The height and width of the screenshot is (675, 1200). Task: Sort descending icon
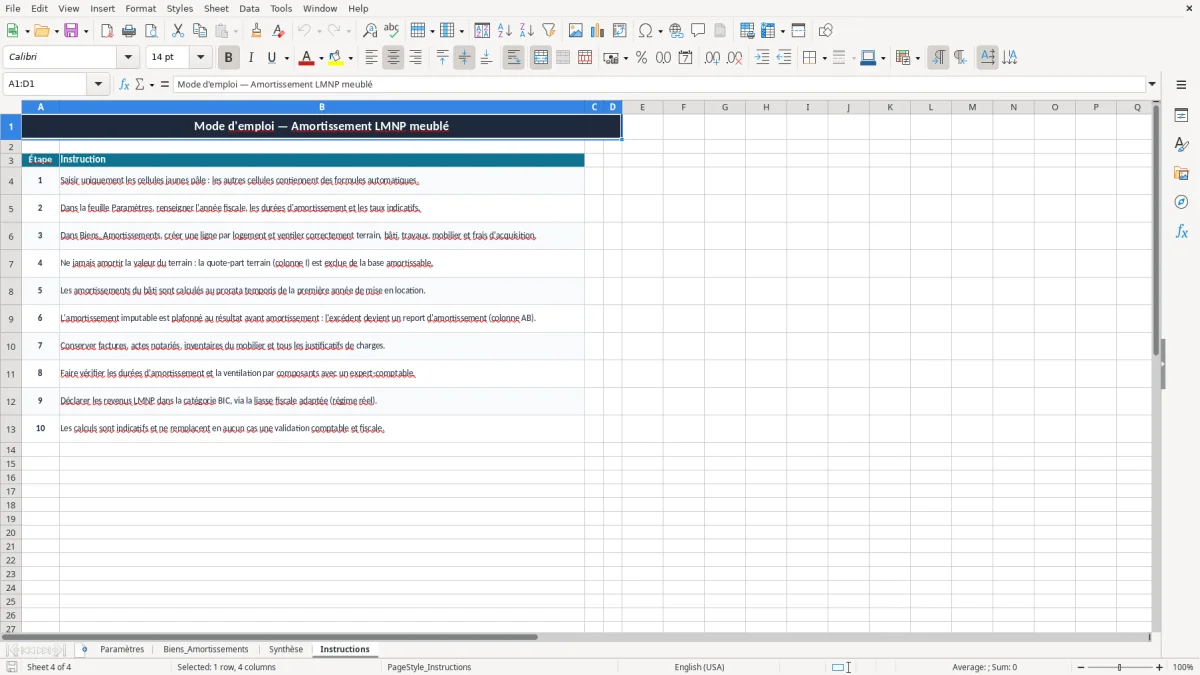coord(527,31)
